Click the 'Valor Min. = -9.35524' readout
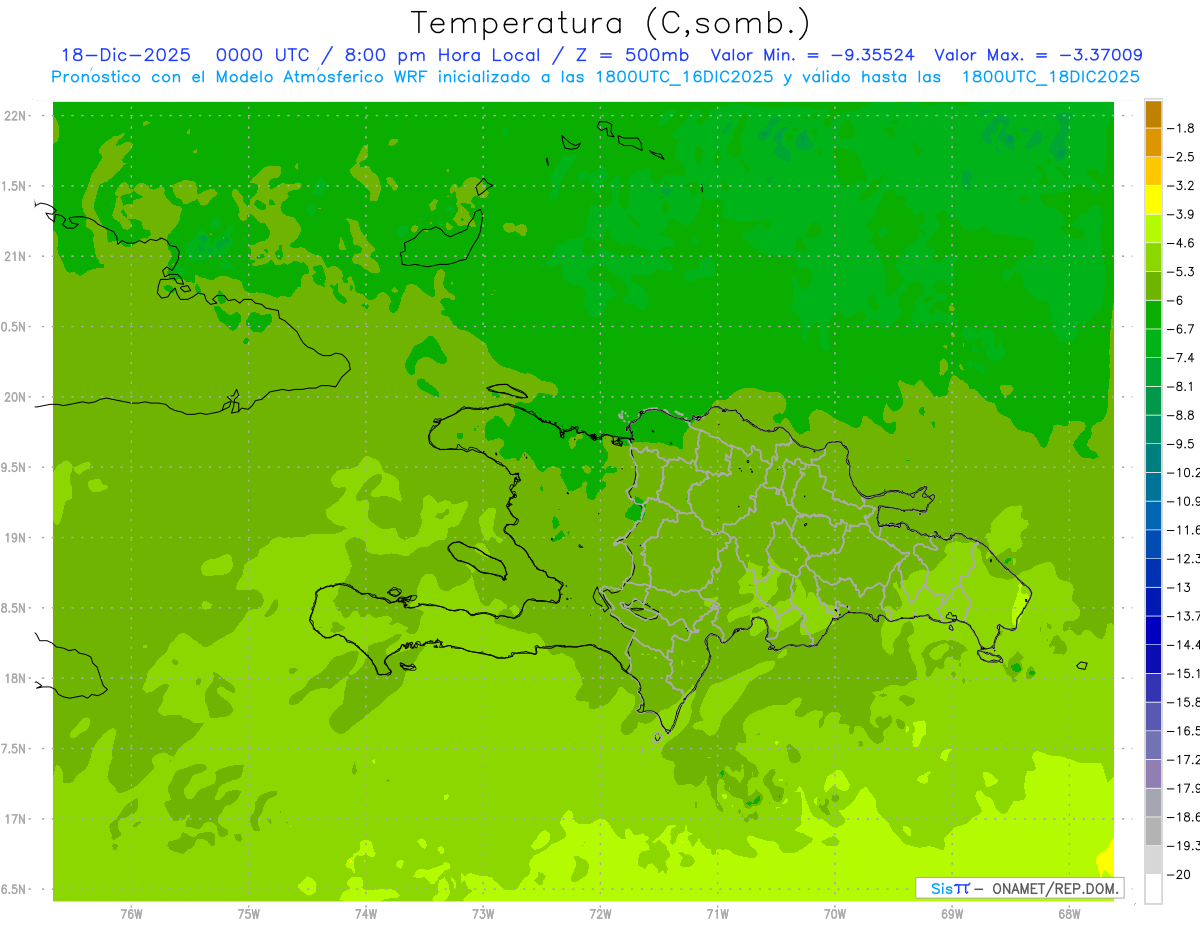This screenshot has width=1200, height=927. (x=812, y=55)
